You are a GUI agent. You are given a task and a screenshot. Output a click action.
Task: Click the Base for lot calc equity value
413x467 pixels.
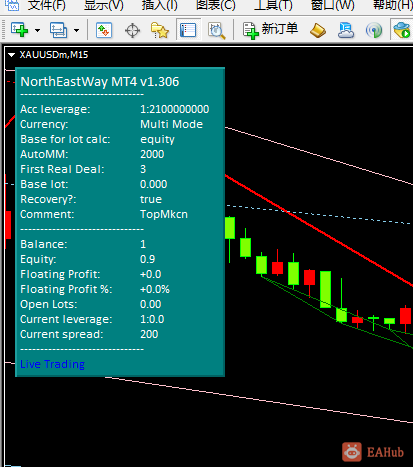[x=157, y=139]
